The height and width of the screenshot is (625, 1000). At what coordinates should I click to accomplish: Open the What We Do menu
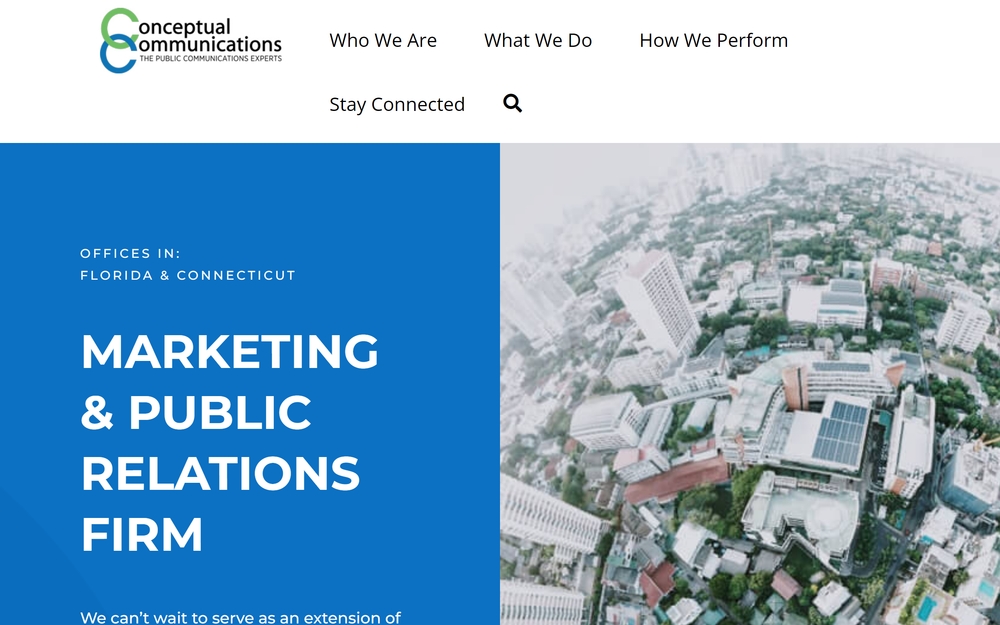click(538, 40)
